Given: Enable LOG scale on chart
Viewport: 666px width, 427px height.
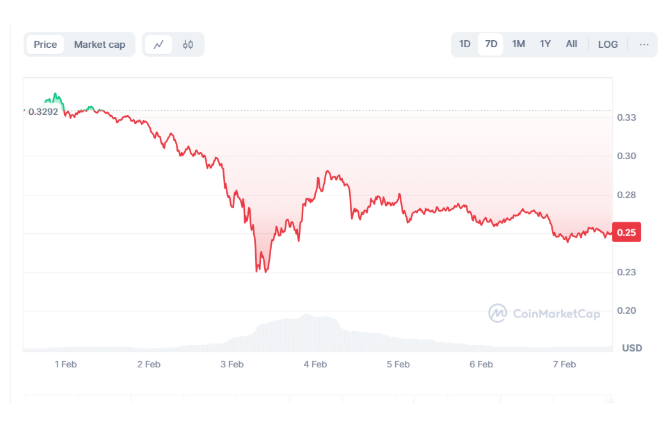Looking at the screenshot, I should click(608, 44).
